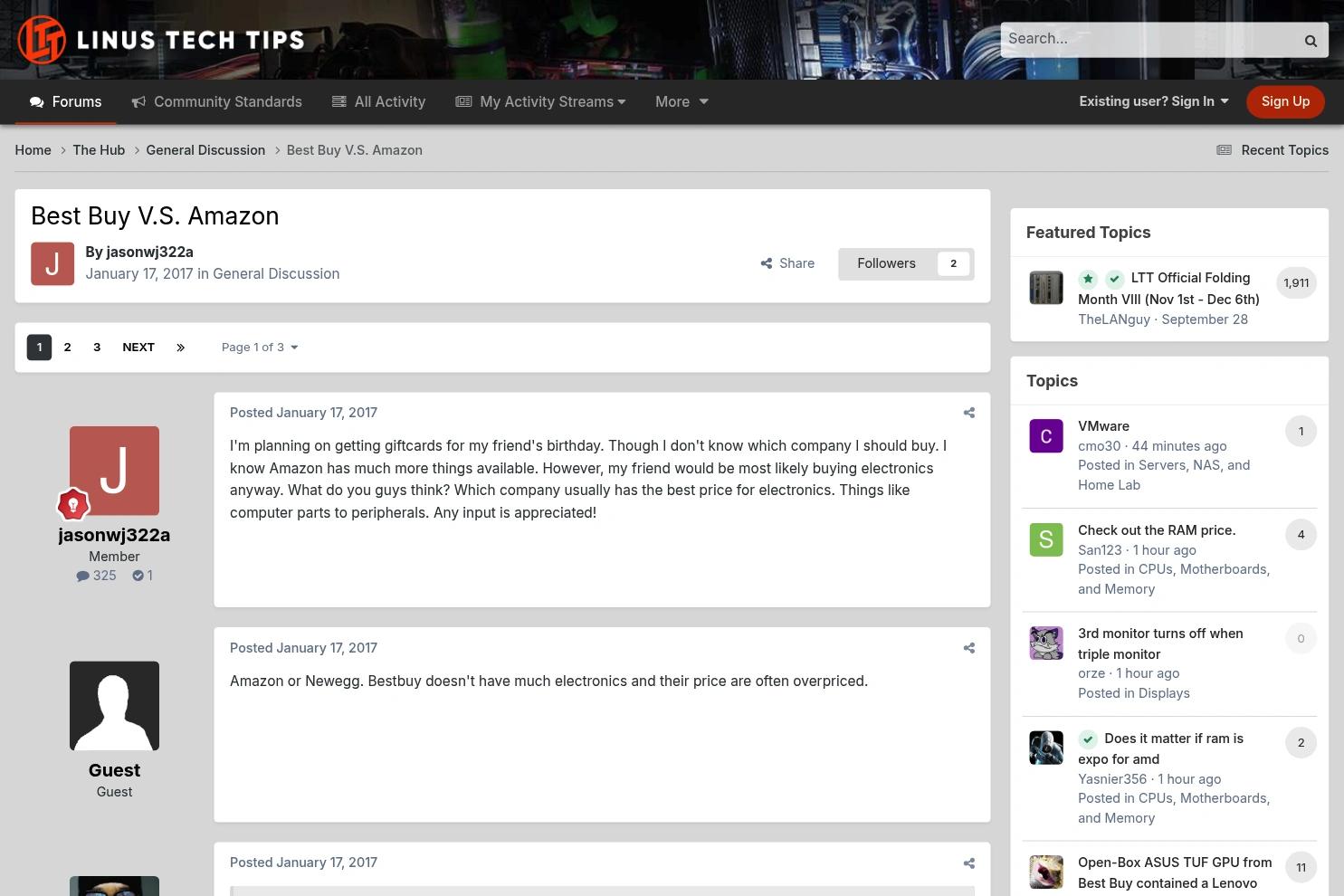The width and height of the screenshot is (1344, 896).
Task: Go to The Hub breadcrumb
Action: [99, 150]
